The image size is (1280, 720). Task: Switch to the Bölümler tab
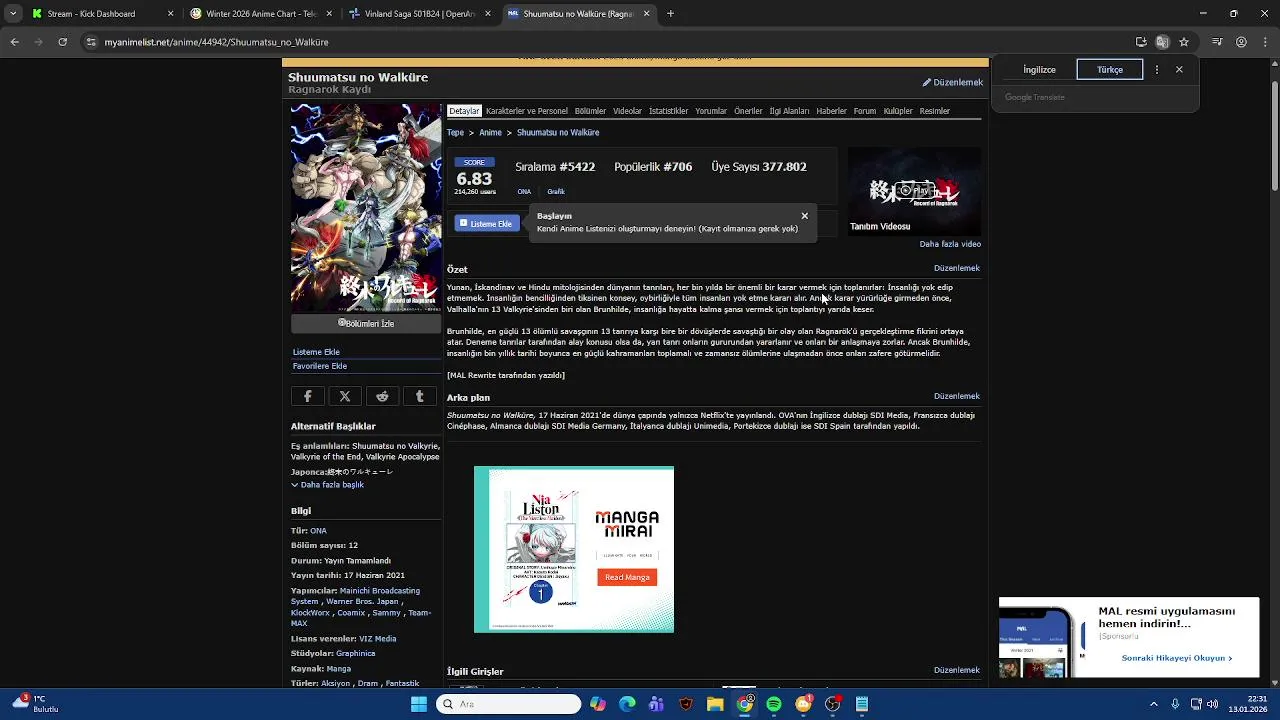[590, 111]
